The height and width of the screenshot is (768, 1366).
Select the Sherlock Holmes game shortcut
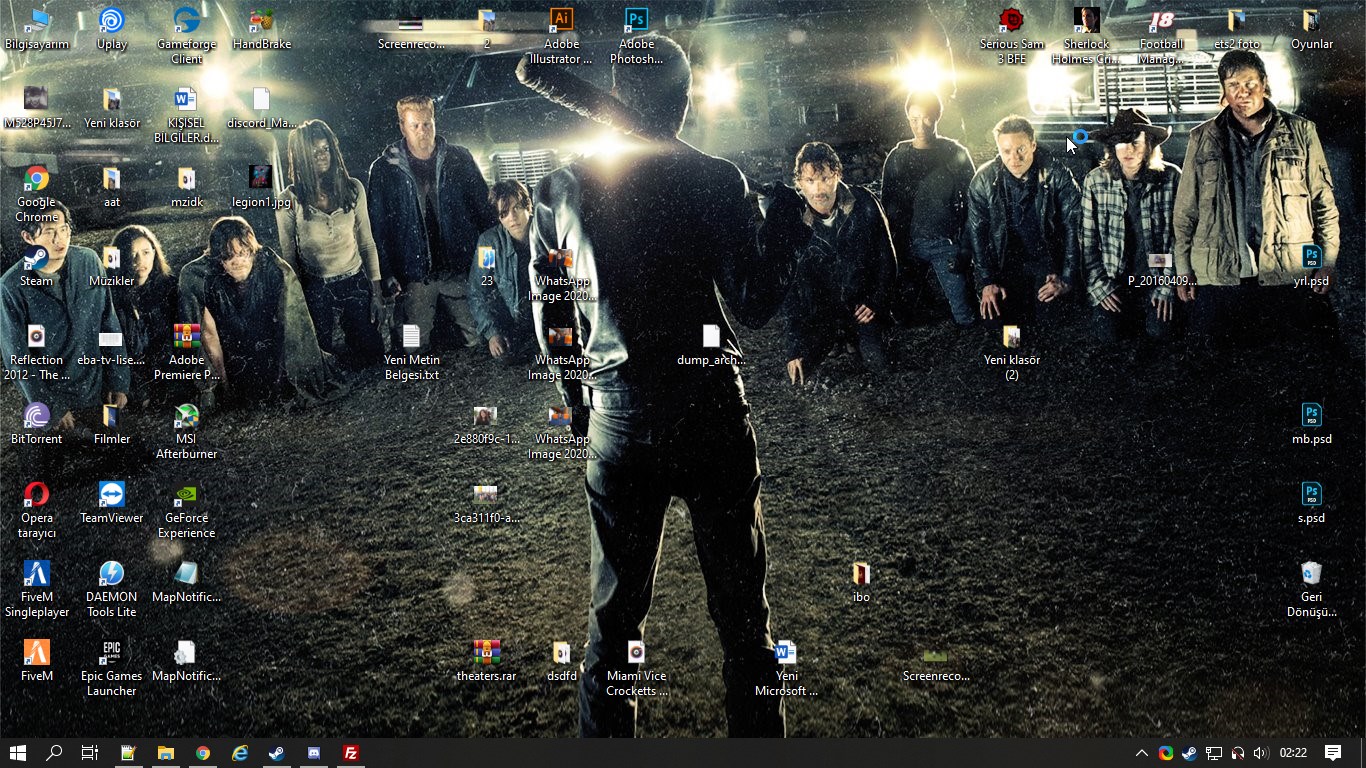[x=1087, y=36]
